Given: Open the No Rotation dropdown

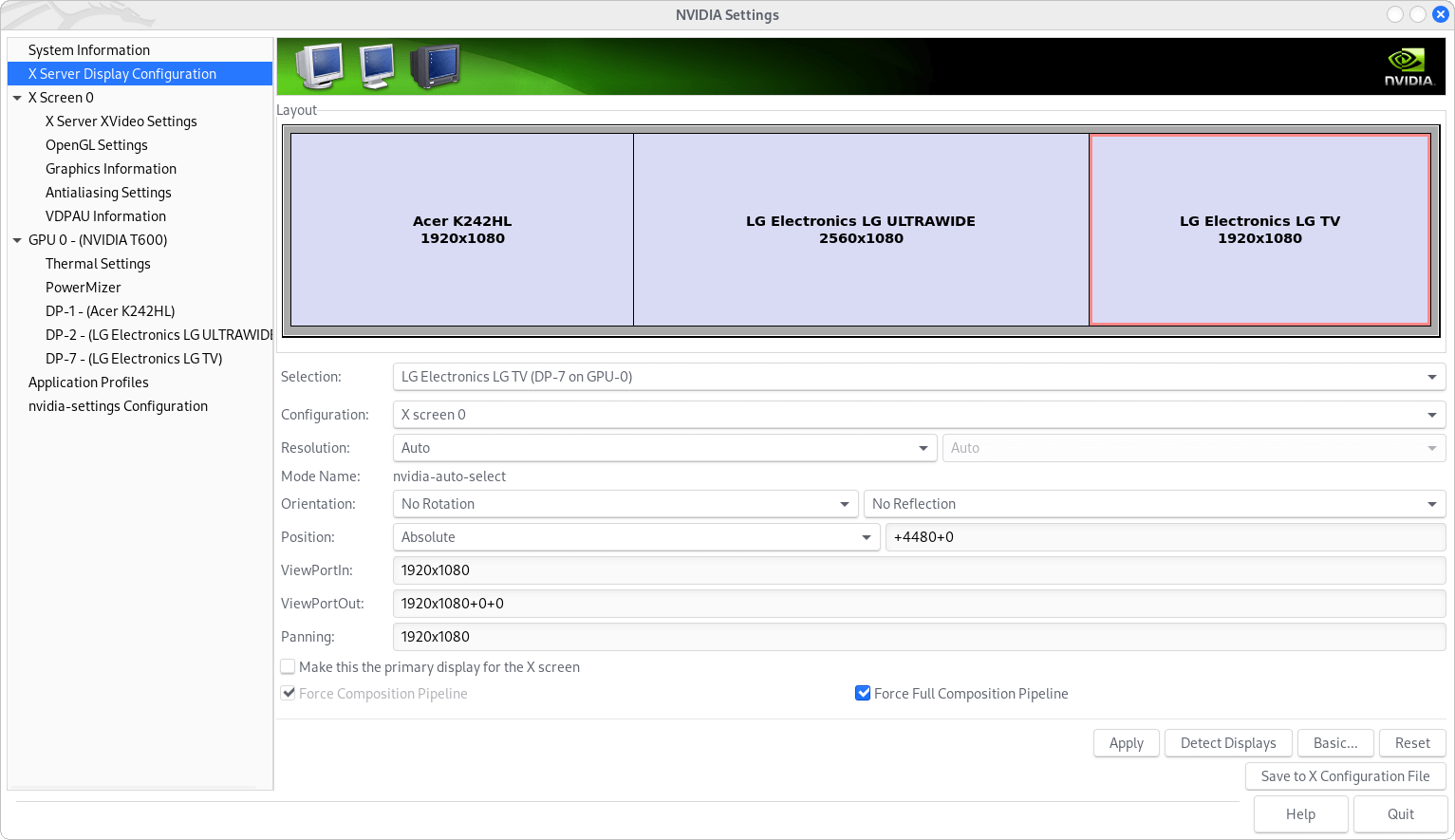Looking at the screenshot, I should (x=625, y=504).
